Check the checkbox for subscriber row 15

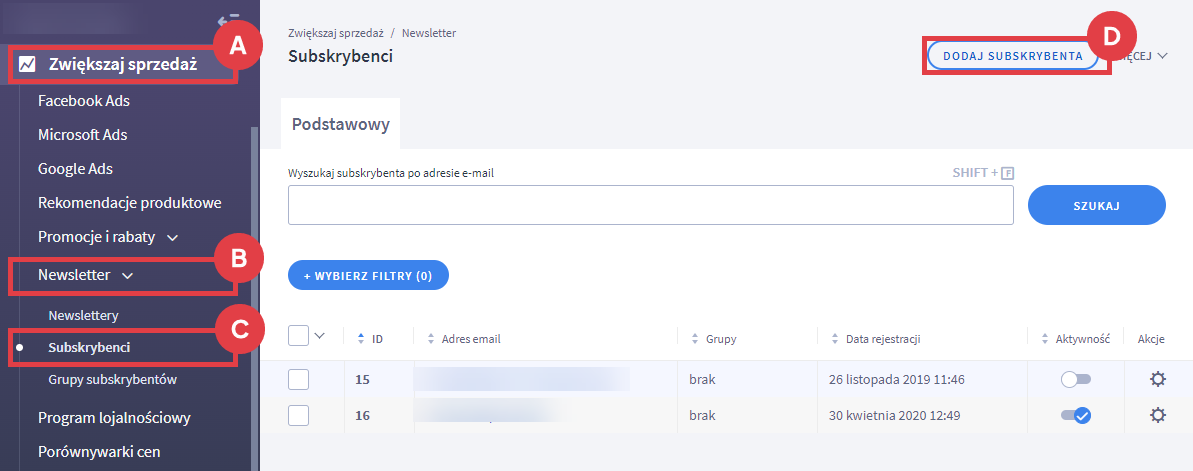299,379
